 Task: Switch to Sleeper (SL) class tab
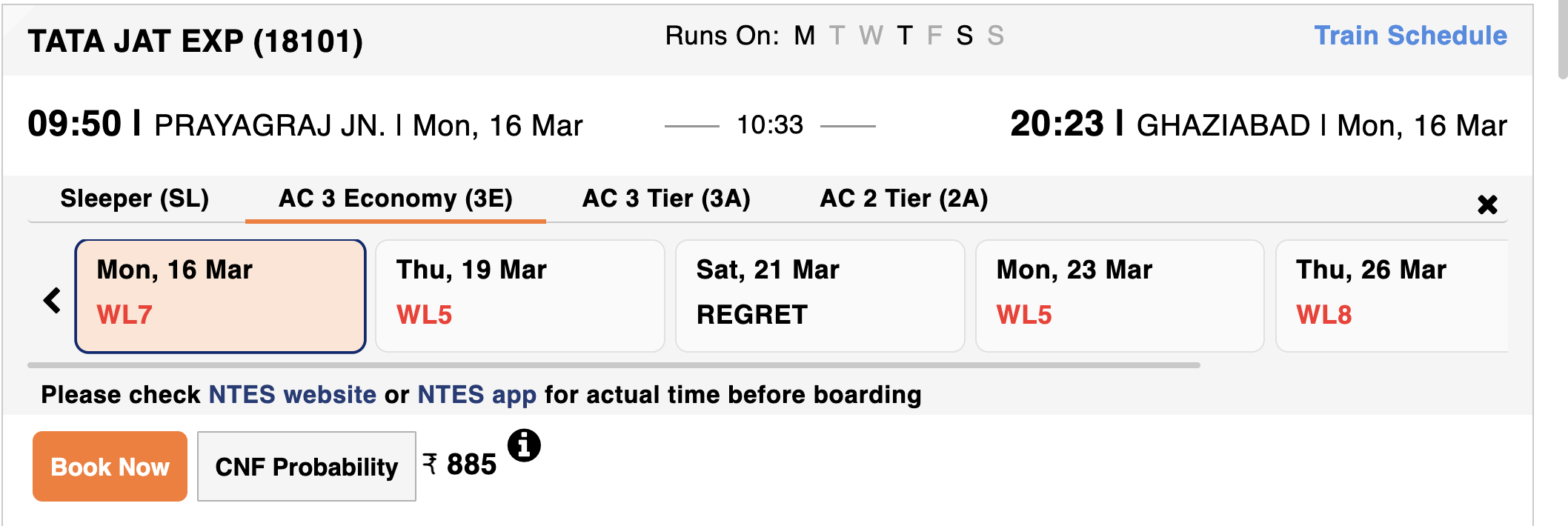tap(134, 199)
